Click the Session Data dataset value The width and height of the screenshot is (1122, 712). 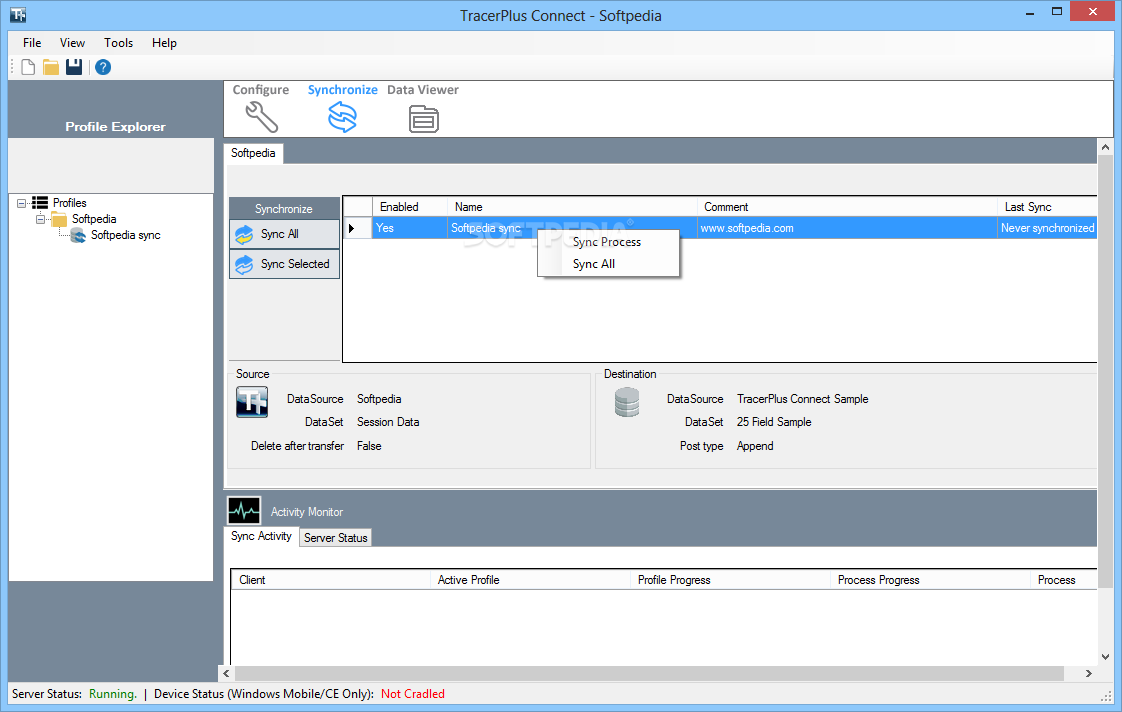[388, 422]
